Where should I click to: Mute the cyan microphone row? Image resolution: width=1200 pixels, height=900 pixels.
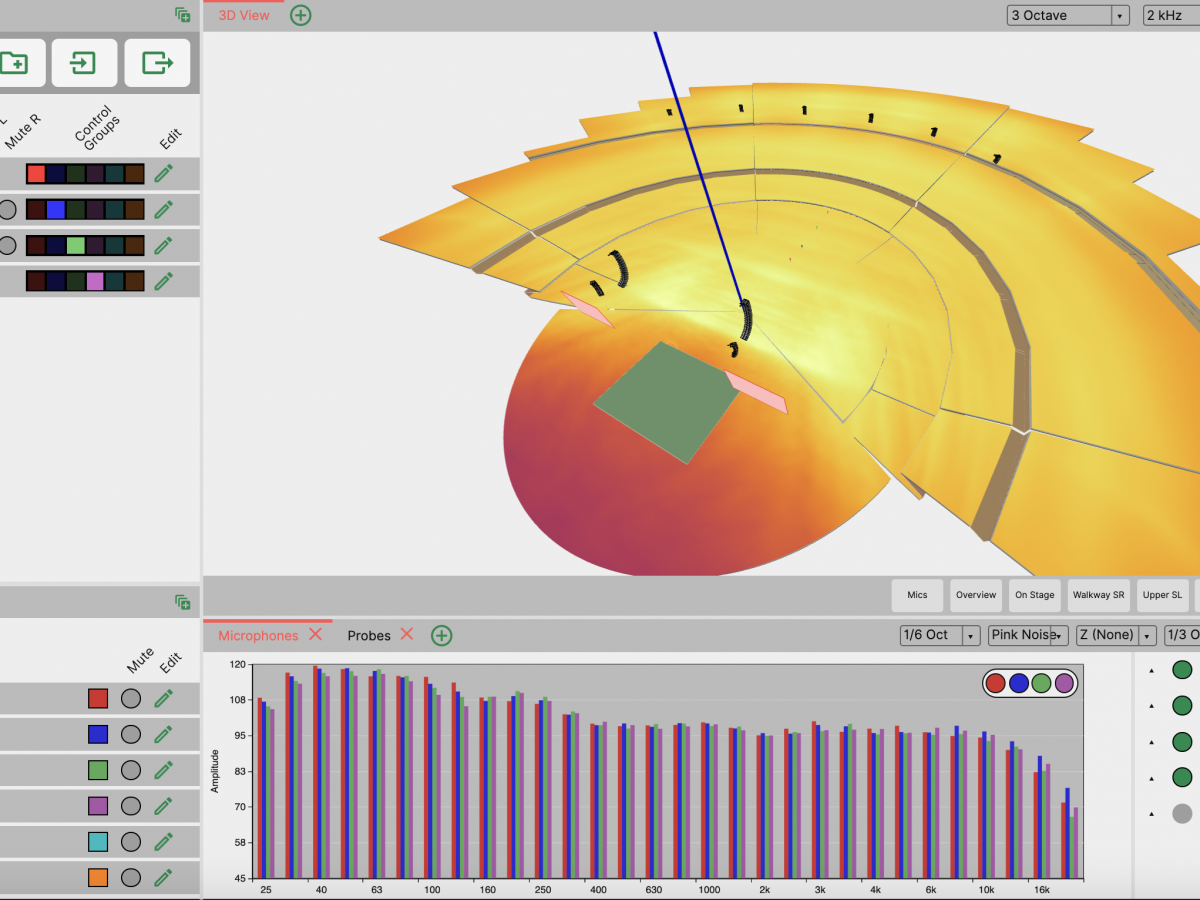point(130,842)
